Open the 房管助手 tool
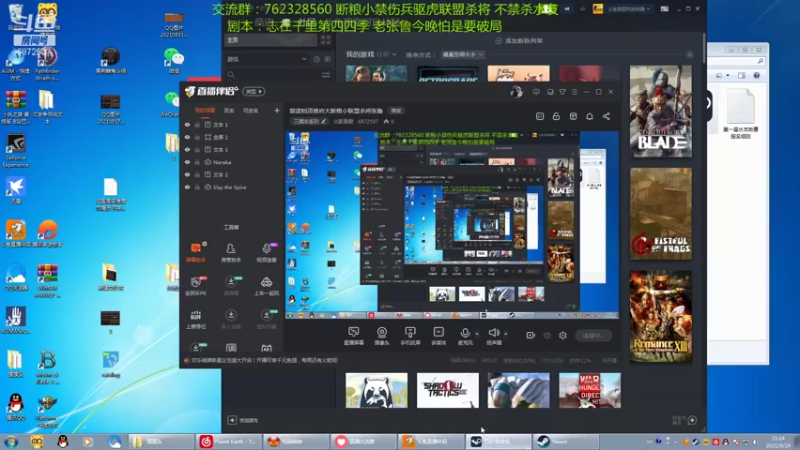The width and height of the screenshot is (800, 450). coord(231,252)
